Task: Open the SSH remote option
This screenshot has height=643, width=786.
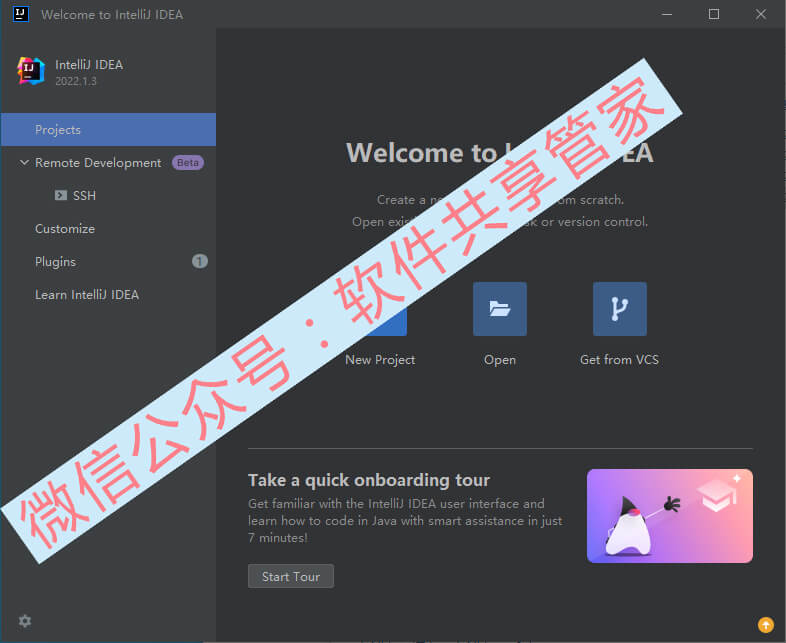Action: point(84,195)
